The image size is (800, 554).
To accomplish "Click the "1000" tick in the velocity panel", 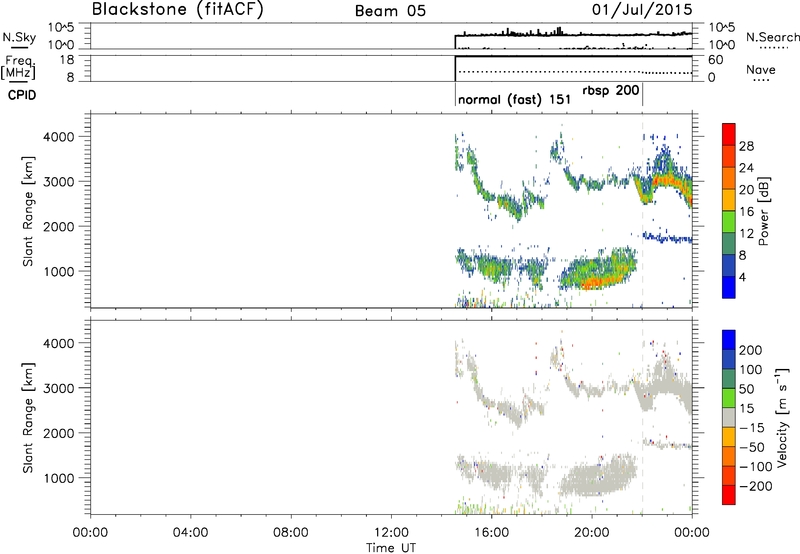I will pyautogui.click(x=58, y=478).
